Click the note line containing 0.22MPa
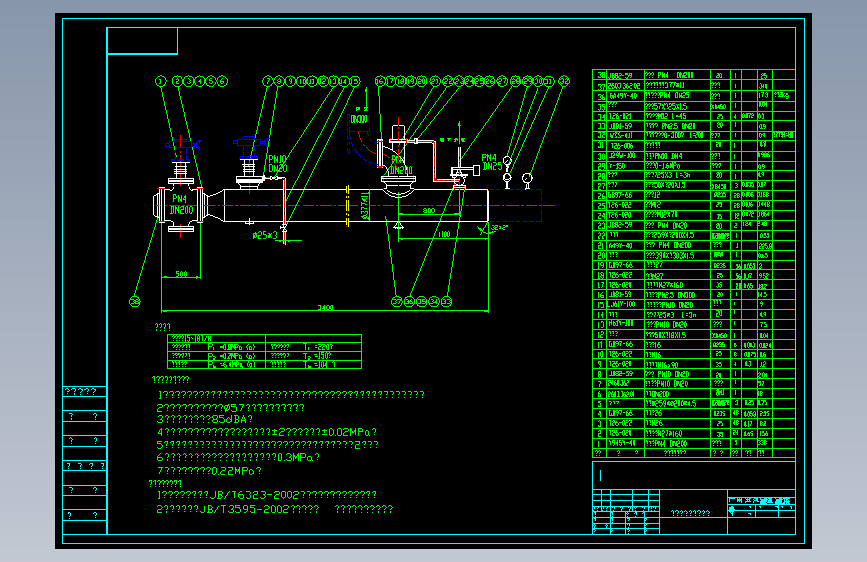 coord(209,471)
